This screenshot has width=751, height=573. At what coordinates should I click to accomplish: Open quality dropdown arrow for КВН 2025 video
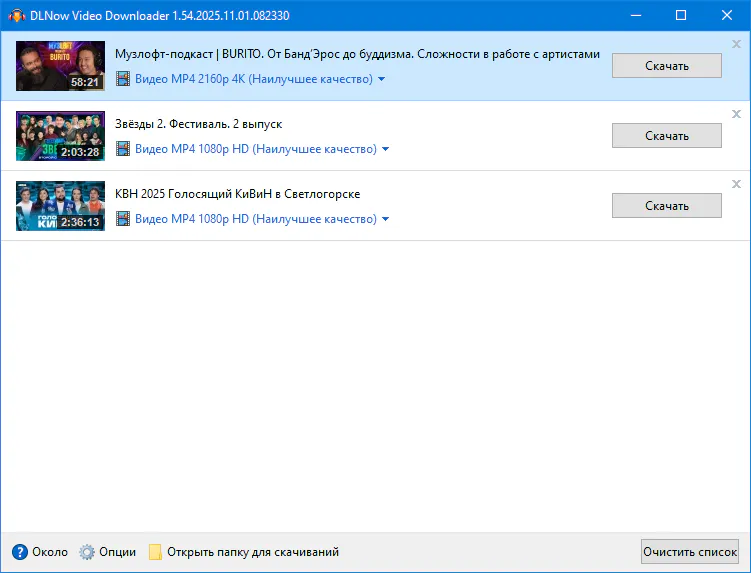pyautogui.click(x=386, y=220)
